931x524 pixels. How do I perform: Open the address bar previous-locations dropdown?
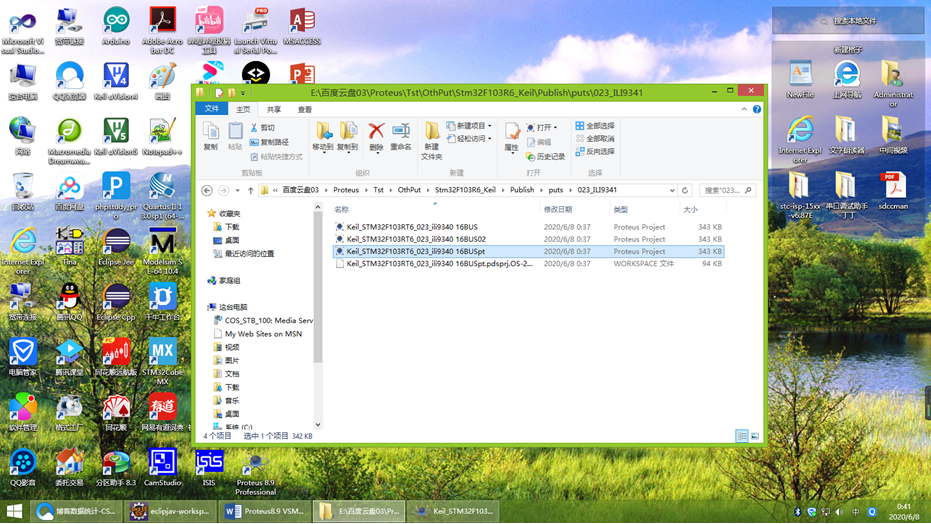click(x=672, y=190)
